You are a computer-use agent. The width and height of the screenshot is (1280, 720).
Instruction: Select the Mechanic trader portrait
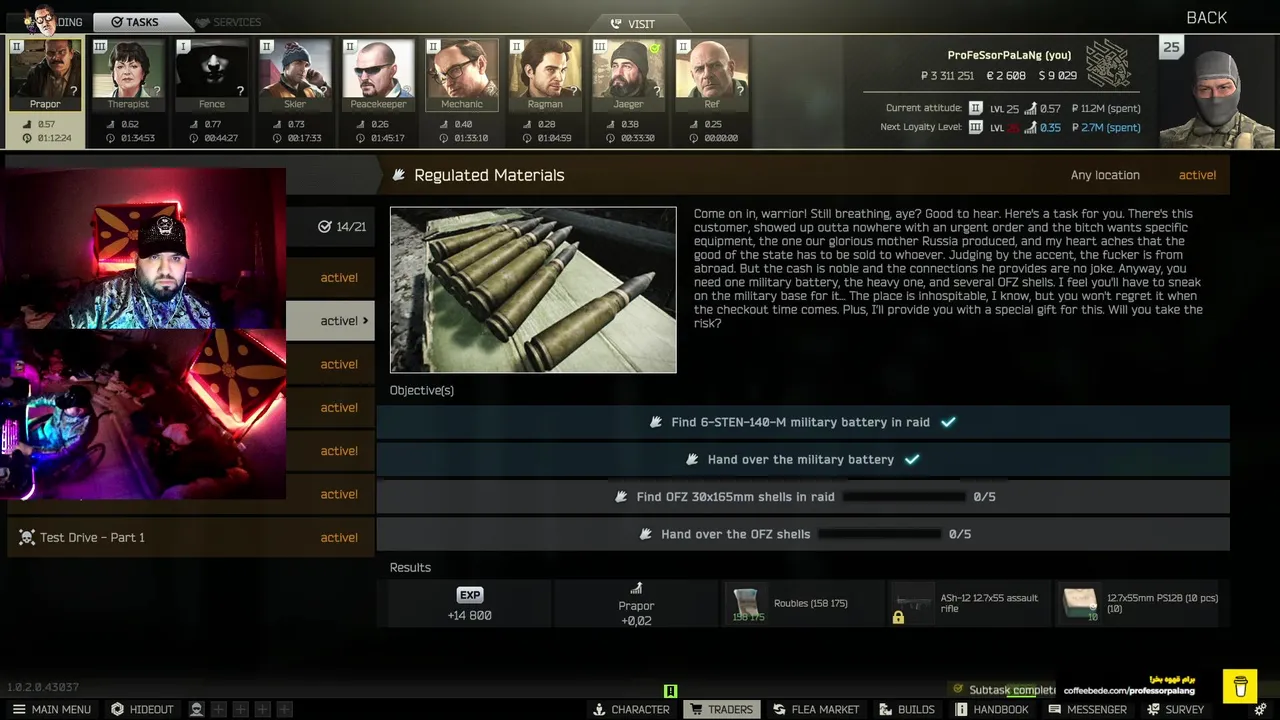[462, 75]
